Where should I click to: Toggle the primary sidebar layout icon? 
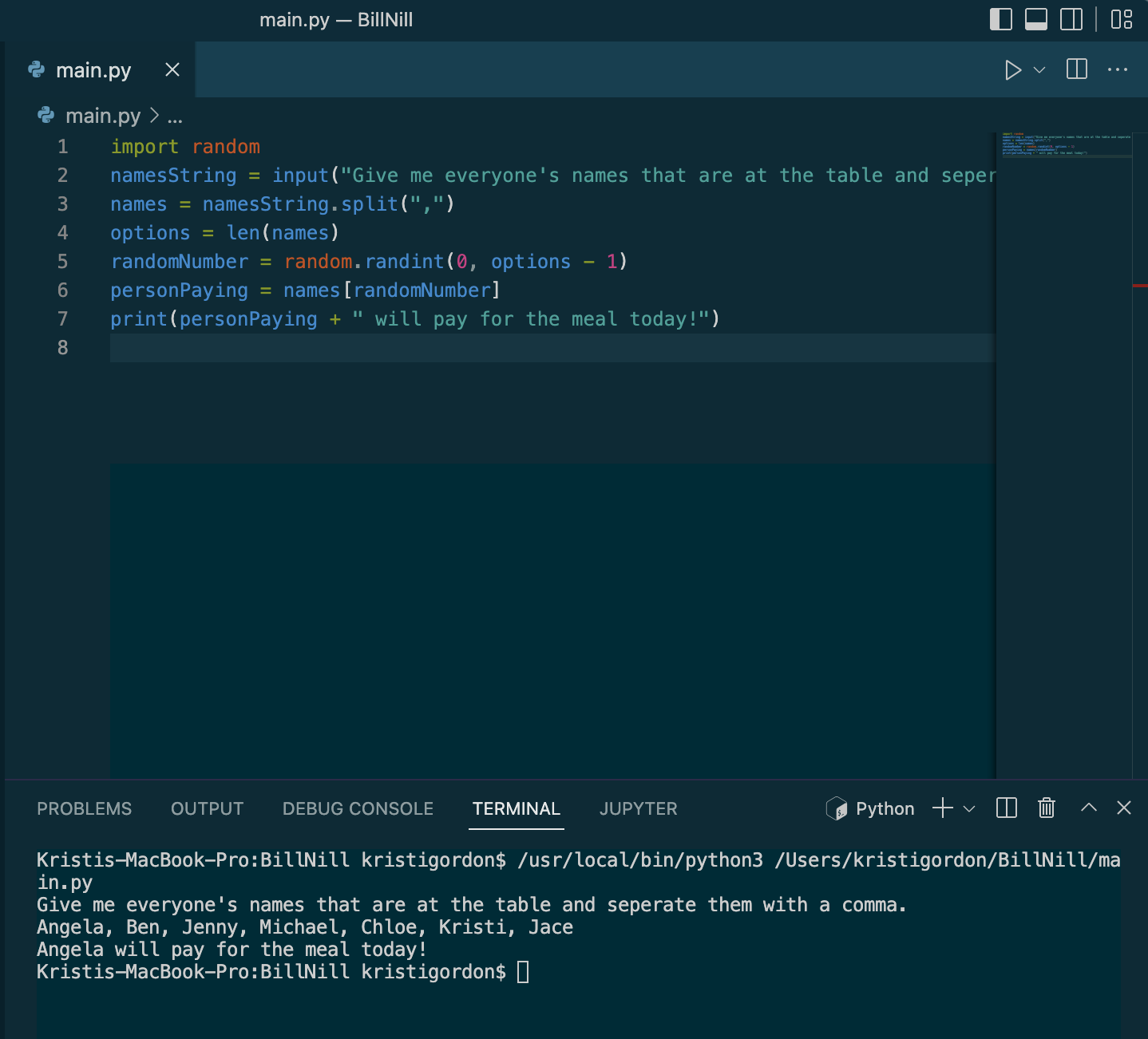pos(1000,20)
